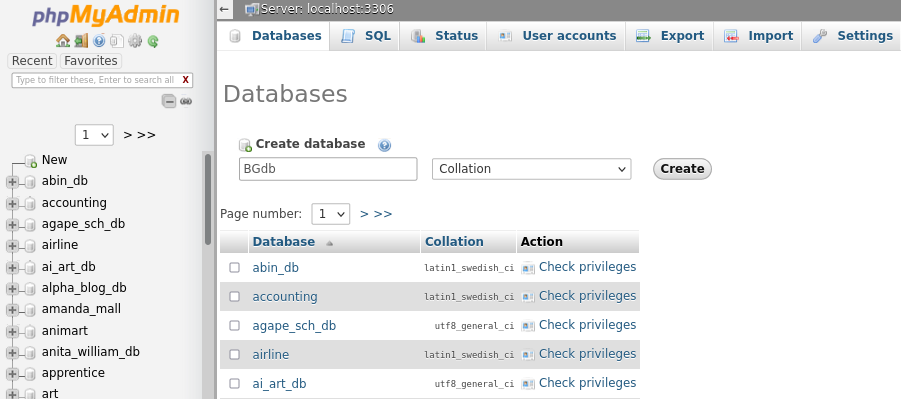The image size is (901, 399).
Task: Click the help icon beside Create database
Action: point(384,145)
